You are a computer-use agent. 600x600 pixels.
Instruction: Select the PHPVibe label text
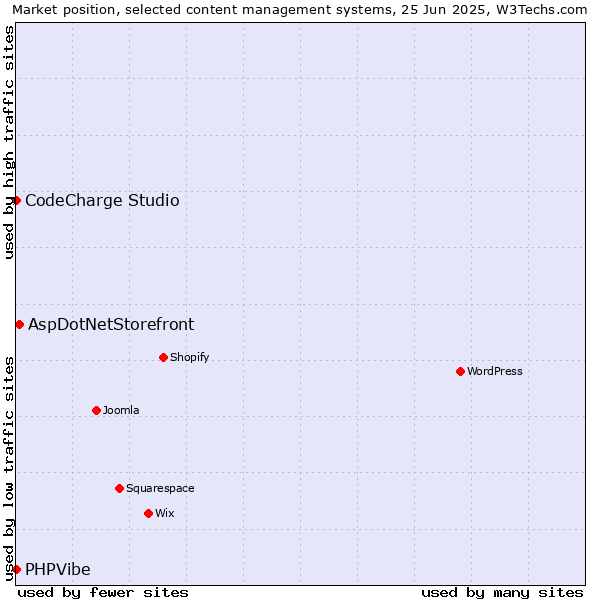58,569
